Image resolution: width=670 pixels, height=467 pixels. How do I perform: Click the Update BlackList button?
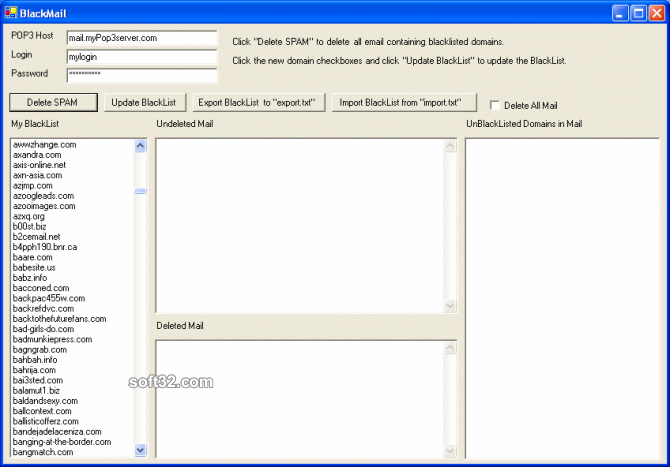[x=143, y=103]
